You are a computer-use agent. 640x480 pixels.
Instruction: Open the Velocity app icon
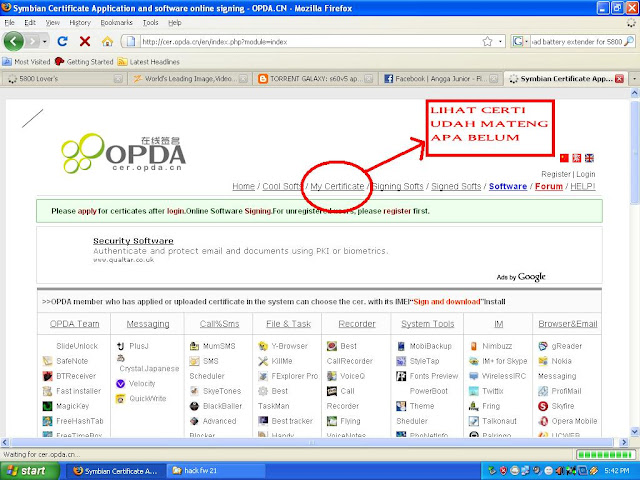coord(120,384)
